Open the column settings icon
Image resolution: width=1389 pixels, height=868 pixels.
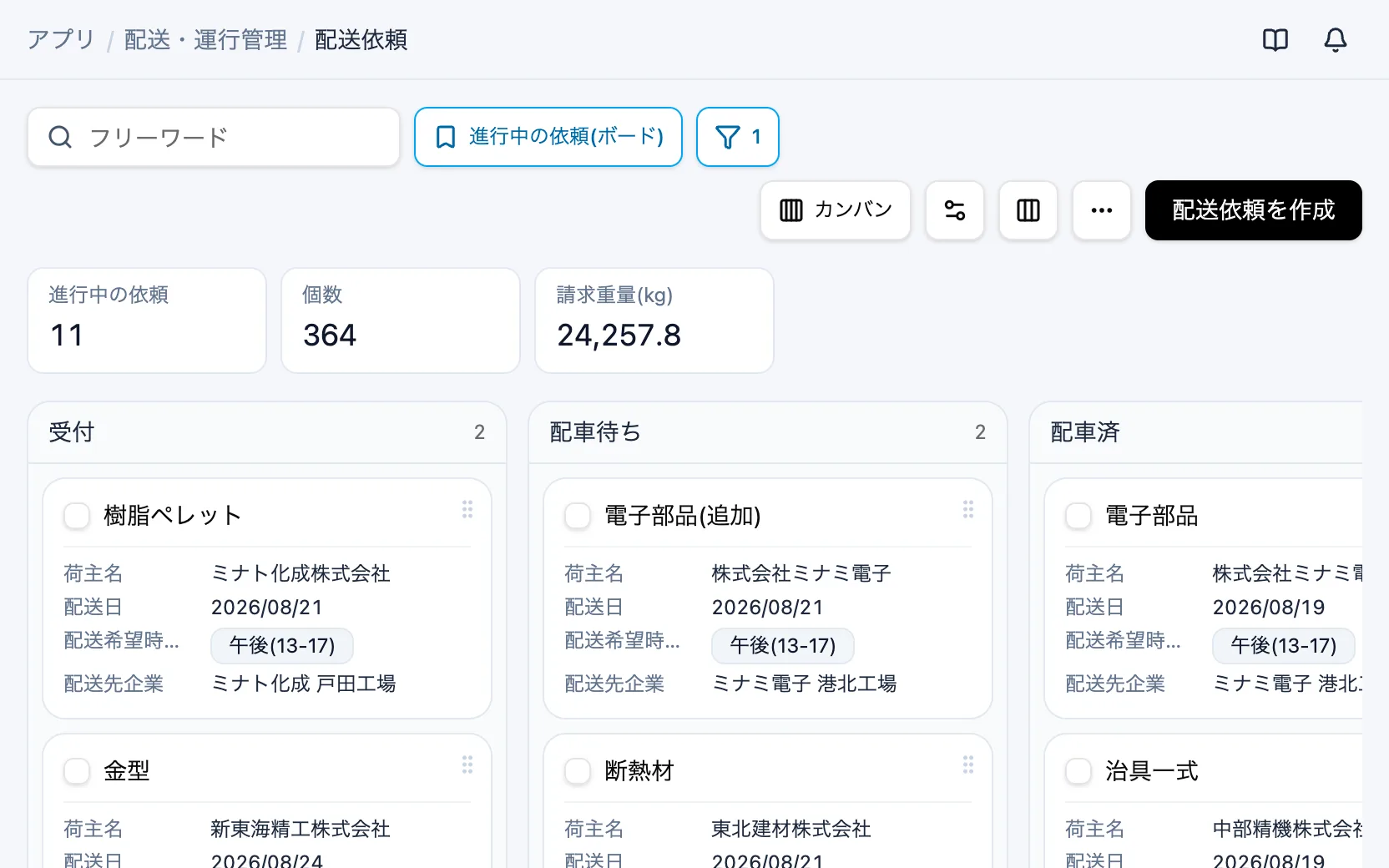point(1028,210)
